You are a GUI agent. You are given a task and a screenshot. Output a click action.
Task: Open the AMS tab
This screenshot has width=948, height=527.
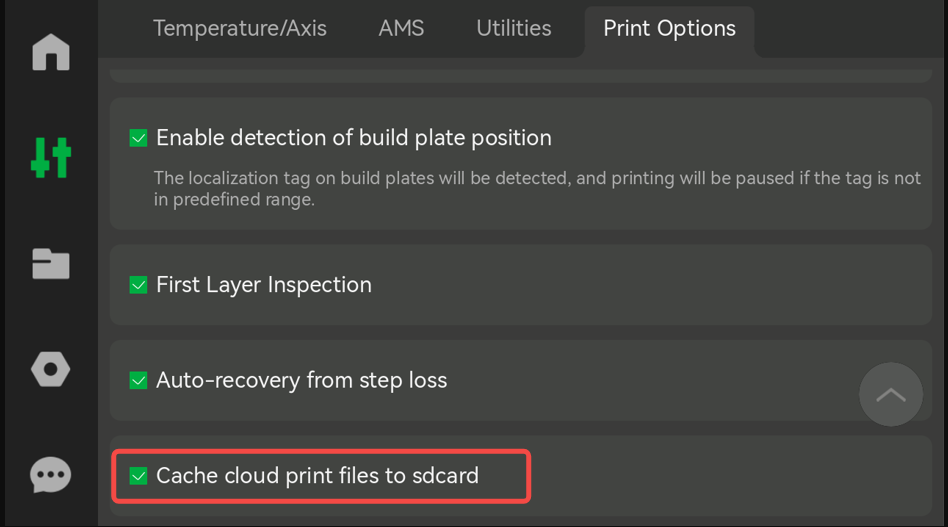(401, 28)
